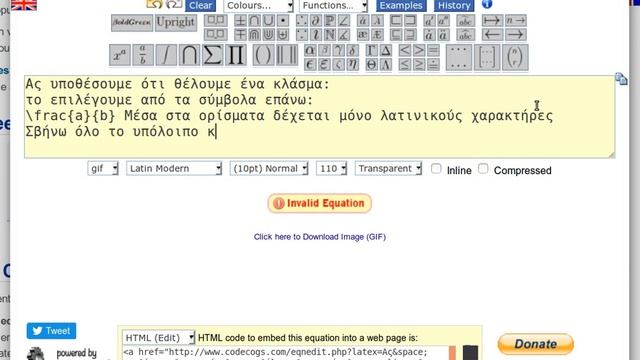This screenshot has width=640, height=360.
Task: Insert the large intersection operator
Action: click(189, 56)
